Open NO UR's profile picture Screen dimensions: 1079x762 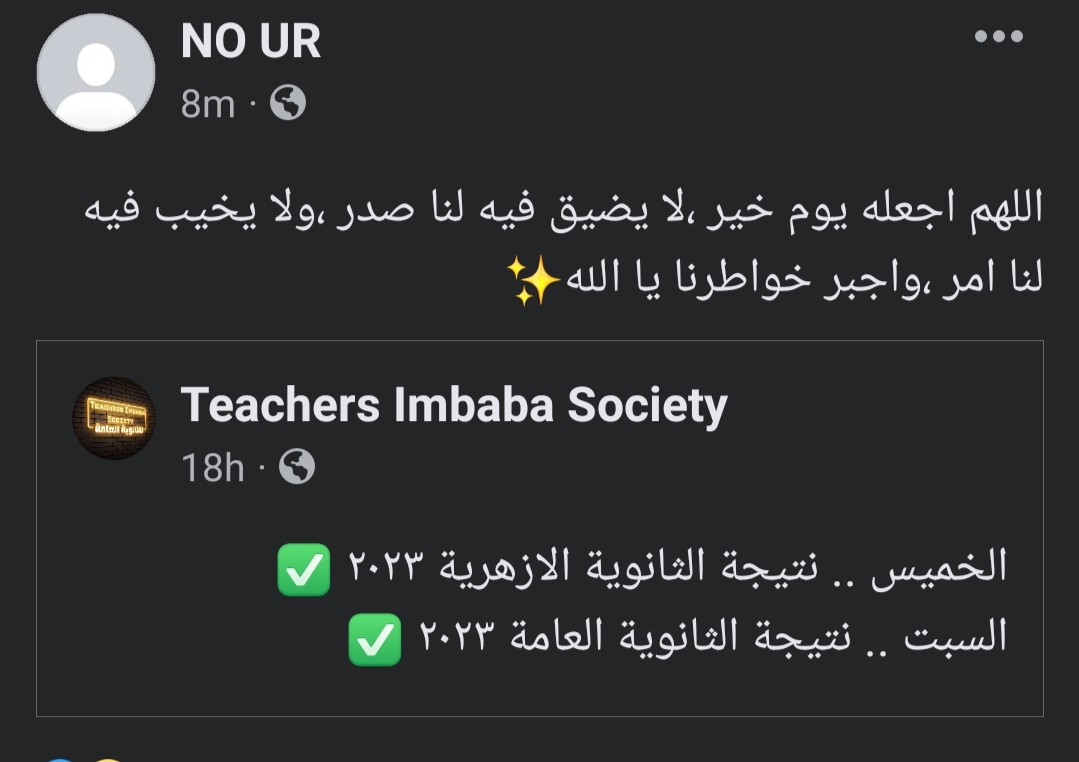96,72
